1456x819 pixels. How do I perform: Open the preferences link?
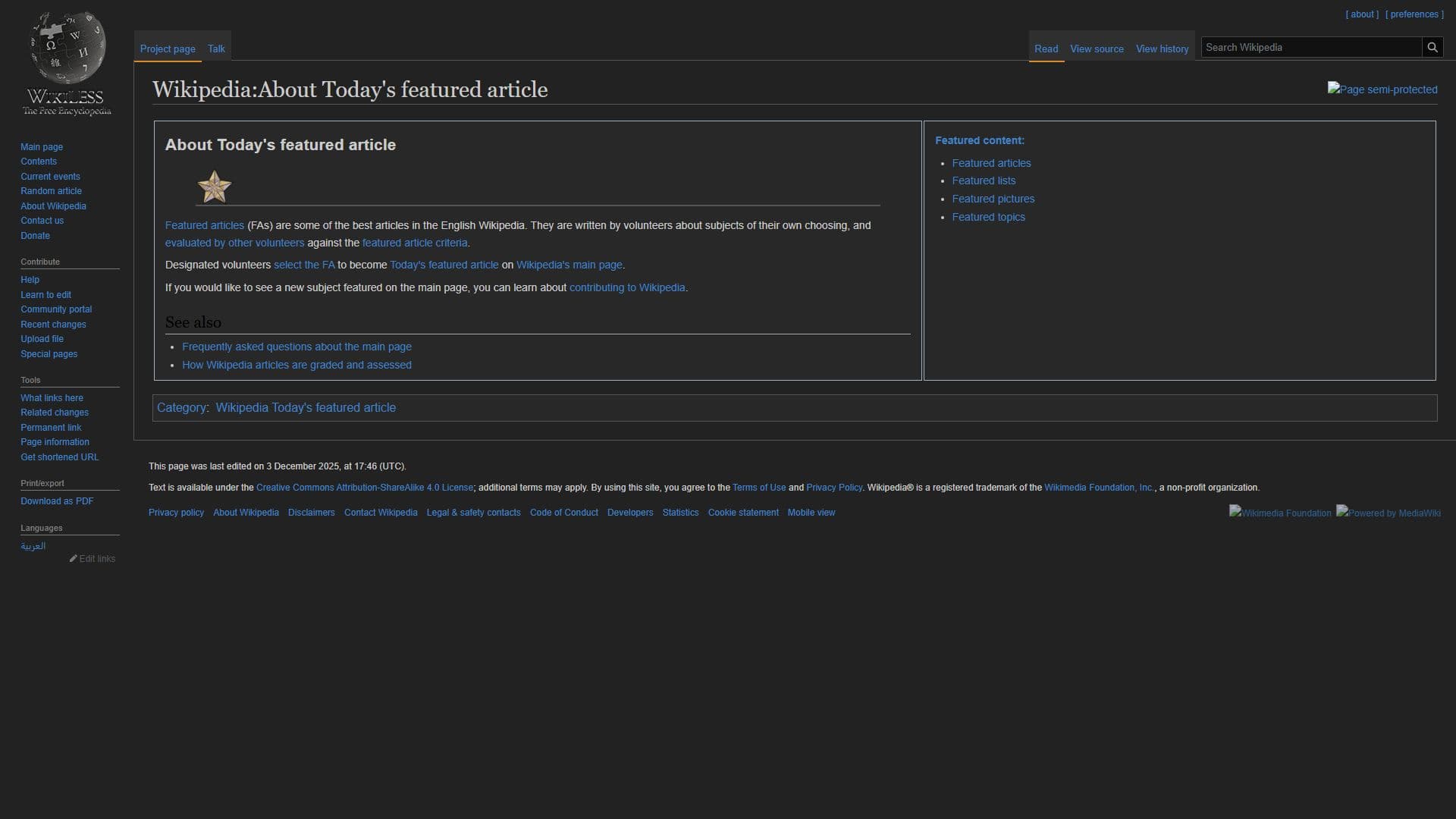[1414, 14]
